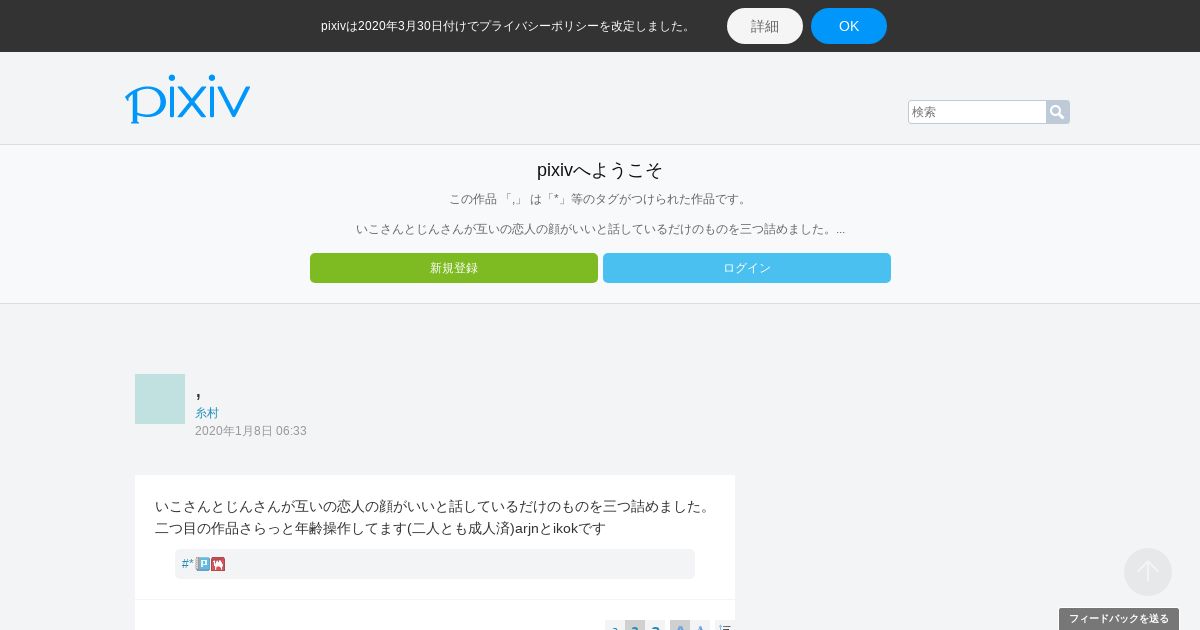This screenshot has width=1200, height=630.
Task: Click the author avatar thumbnail
Action: pyautogui.click(x=160, y=399)
